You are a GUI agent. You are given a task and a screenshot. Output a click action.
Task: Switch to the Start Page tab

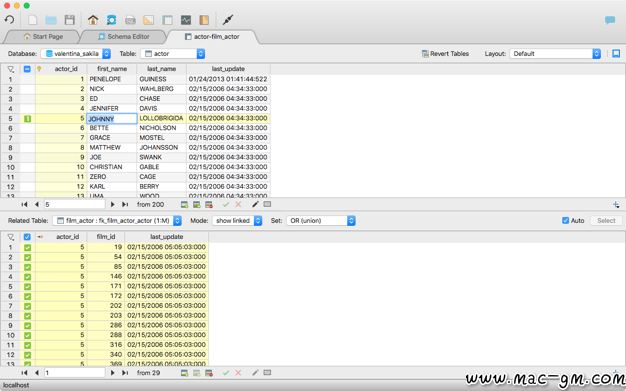tap(43, 37)
